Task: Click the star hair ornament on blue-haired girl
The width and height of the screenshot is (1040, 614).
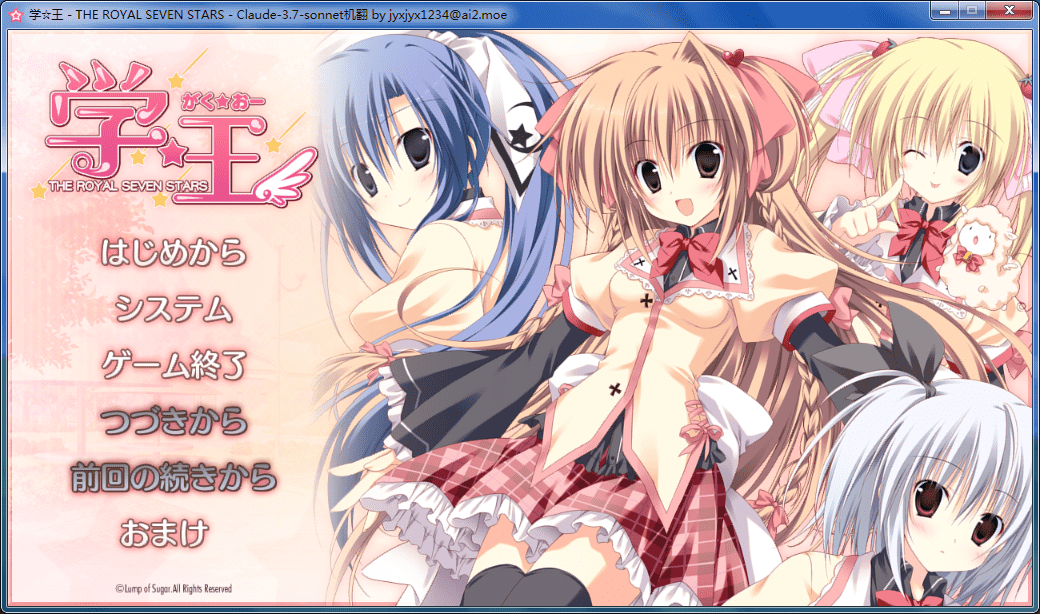Action: (x=521, y=132)
